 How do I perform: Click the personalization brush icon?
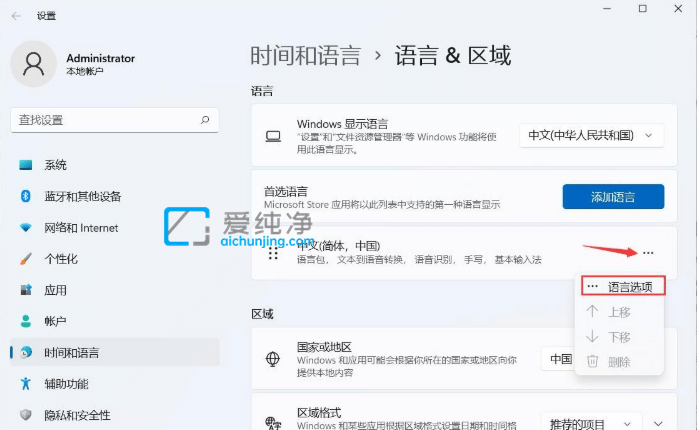pos(26,259)
